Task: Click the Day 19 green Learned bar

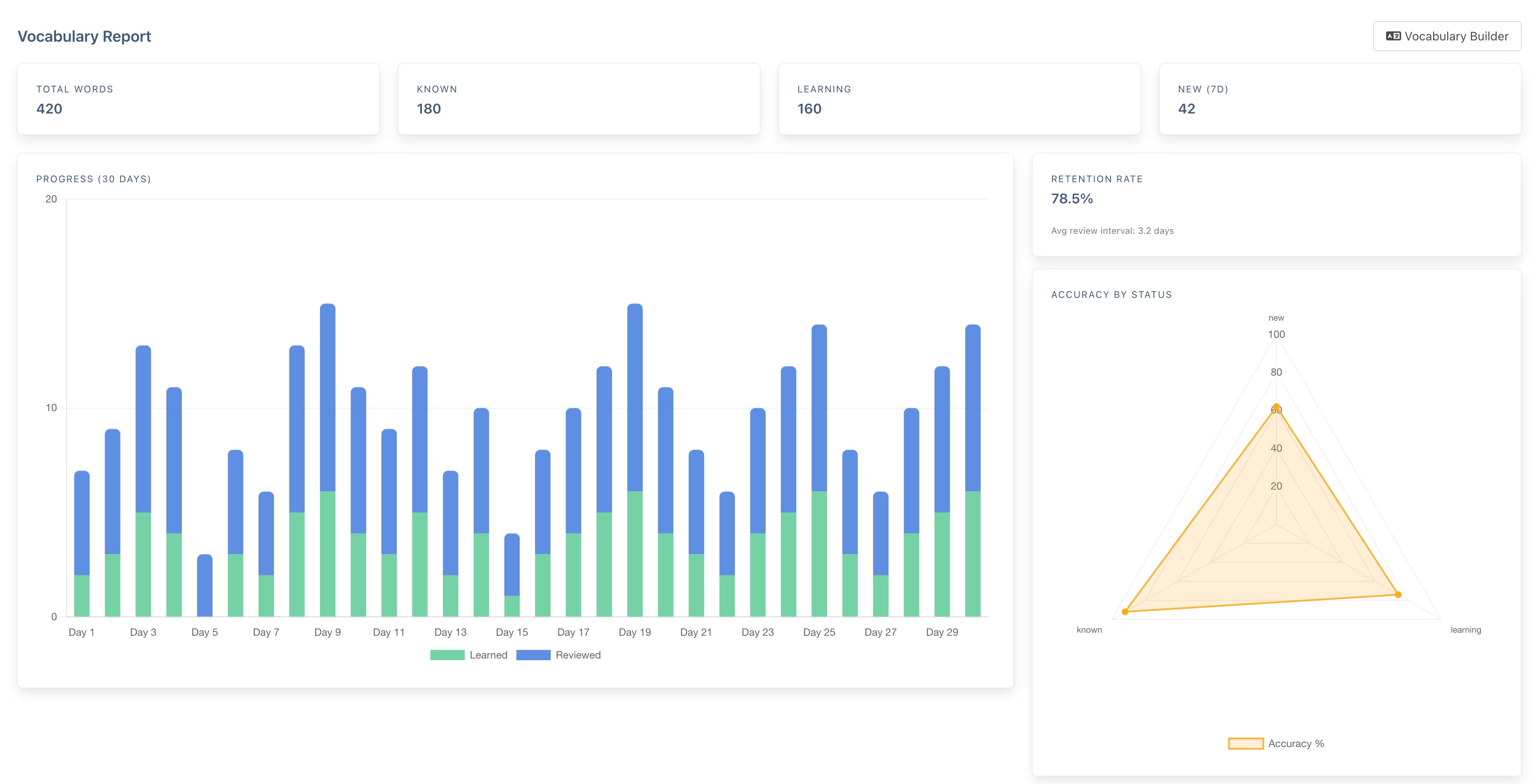Action: point(635,554)
